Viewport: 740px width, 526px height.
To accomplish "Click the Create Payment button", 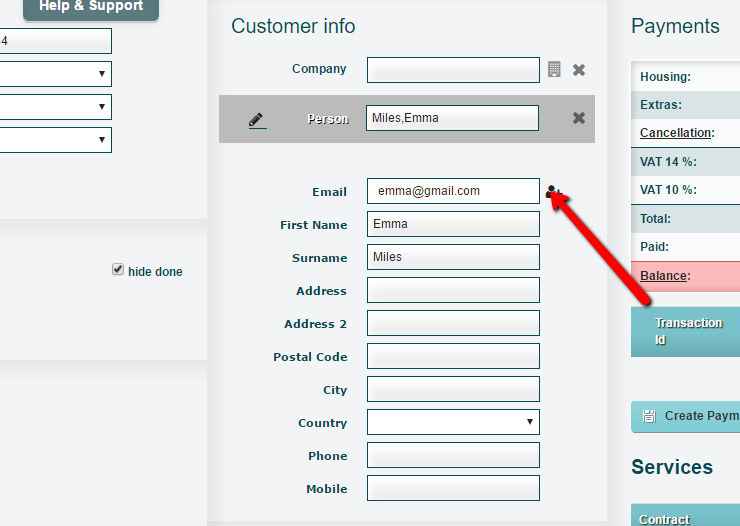I will [686, 417].
